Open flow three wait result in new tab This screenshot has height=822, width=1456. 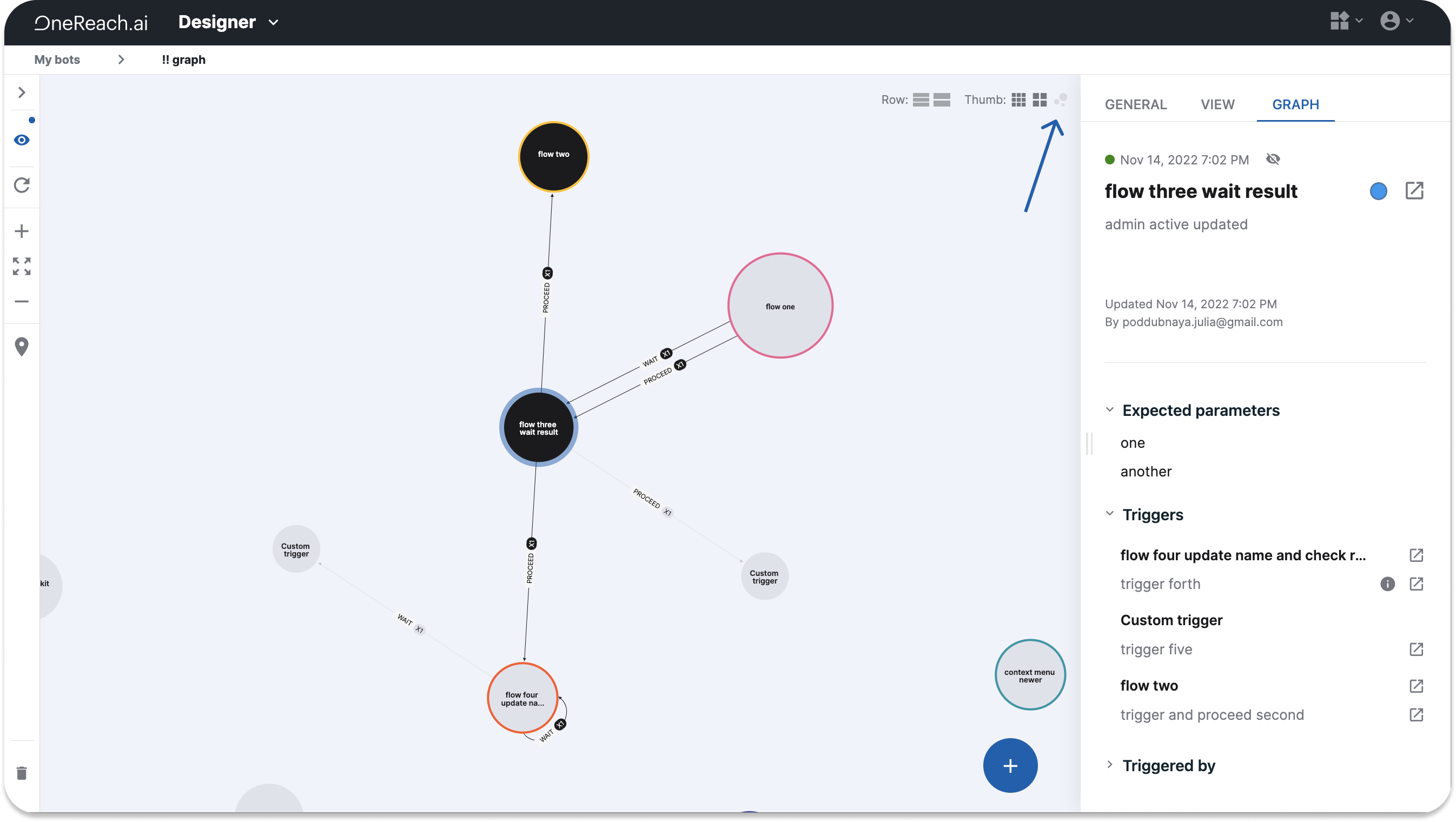point(1415,191)
